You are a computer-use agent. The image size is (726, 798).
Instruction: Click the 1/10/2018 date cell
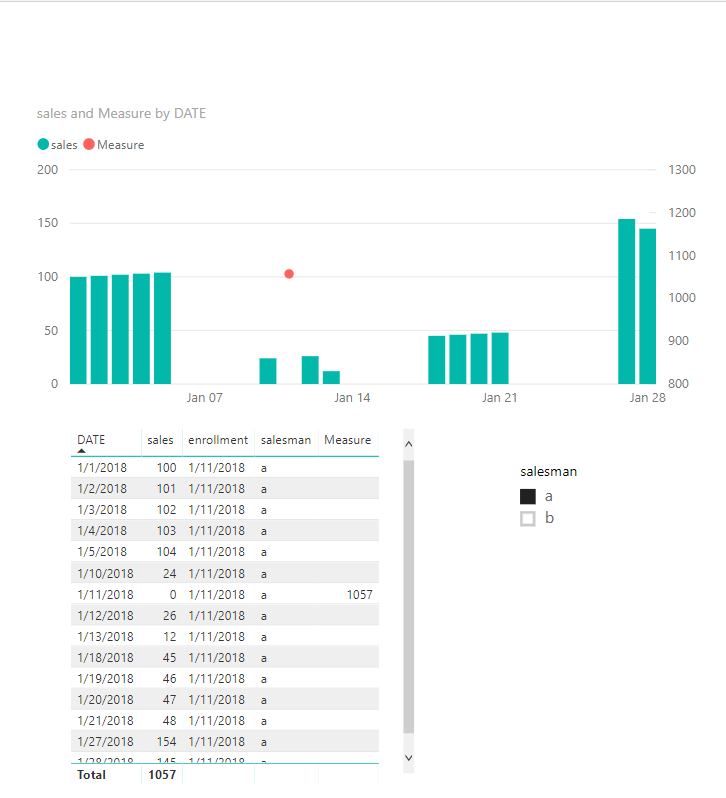tap(105, 574)
